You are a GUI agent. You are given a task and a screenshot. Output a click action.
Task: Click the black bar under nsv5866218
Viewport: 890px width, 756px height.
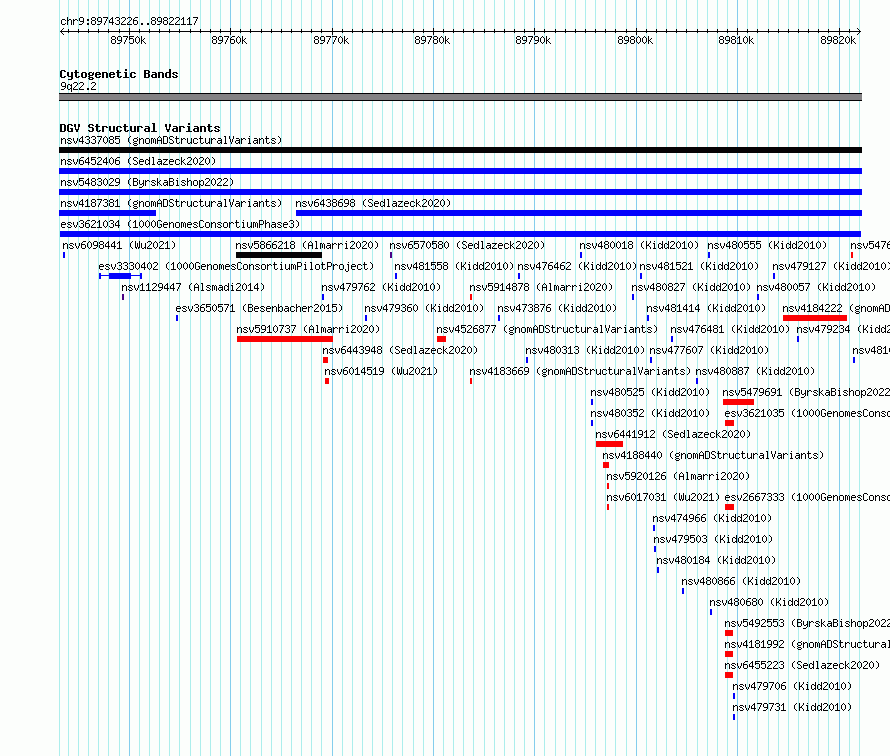[x=279, y=255]
